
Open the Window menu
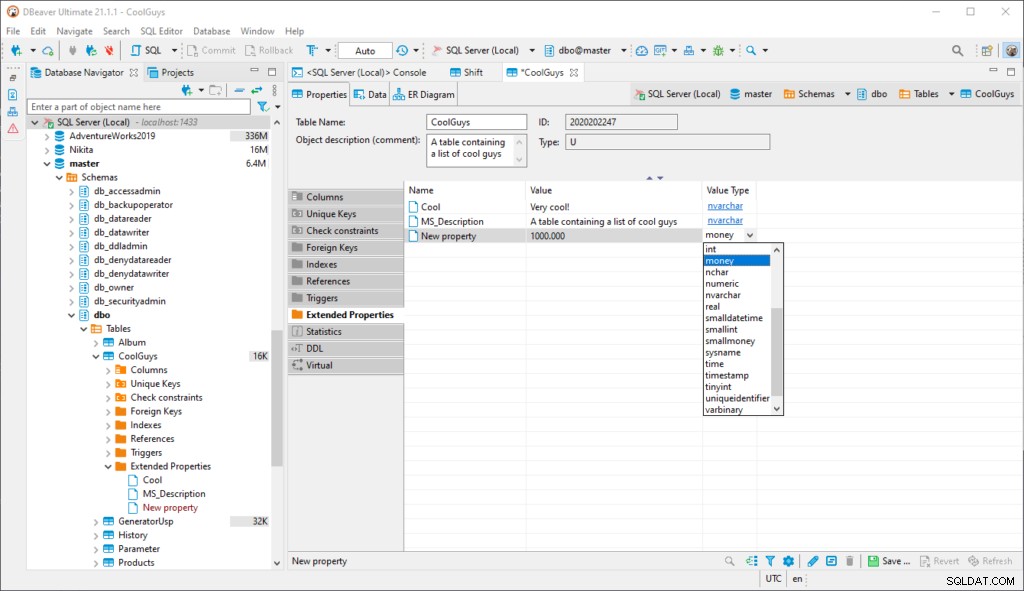(257, 31)
